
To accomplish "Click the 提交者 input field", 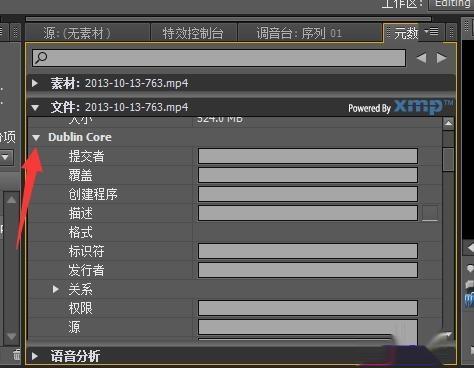I will (308, 156).
